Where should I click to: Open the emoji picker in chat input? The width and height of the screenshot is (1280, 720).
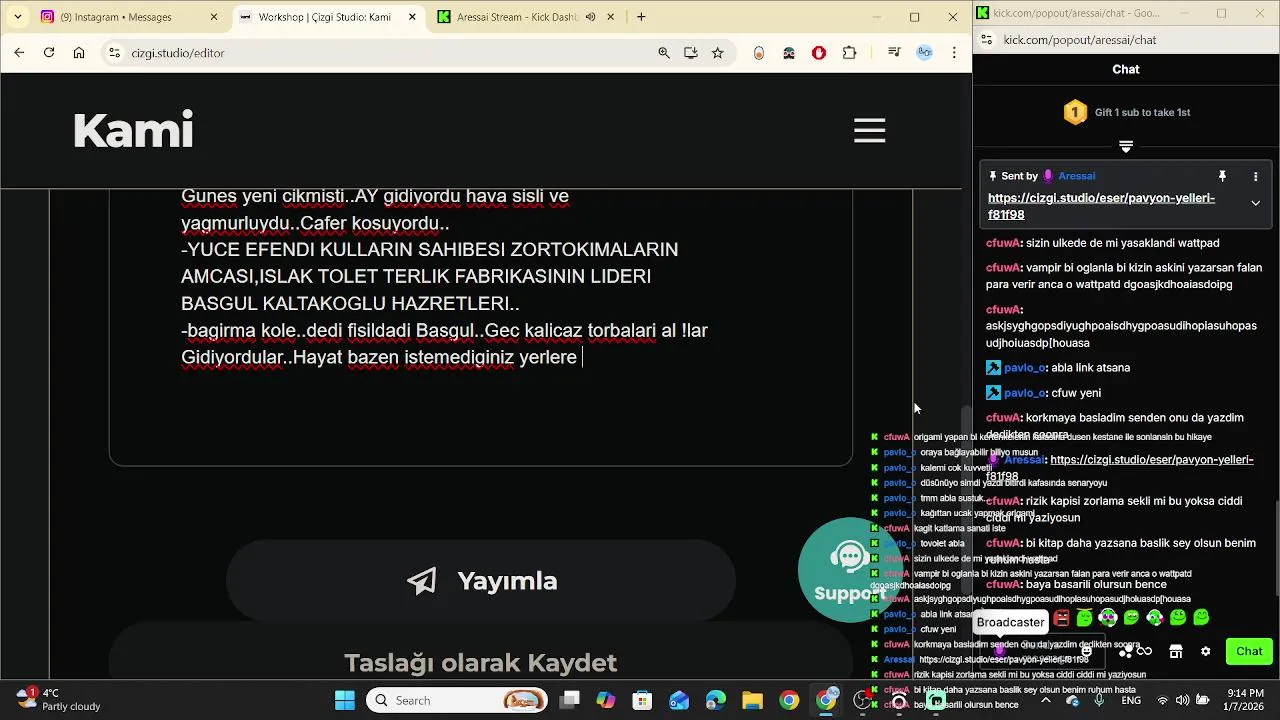(x=1086, y=651)
